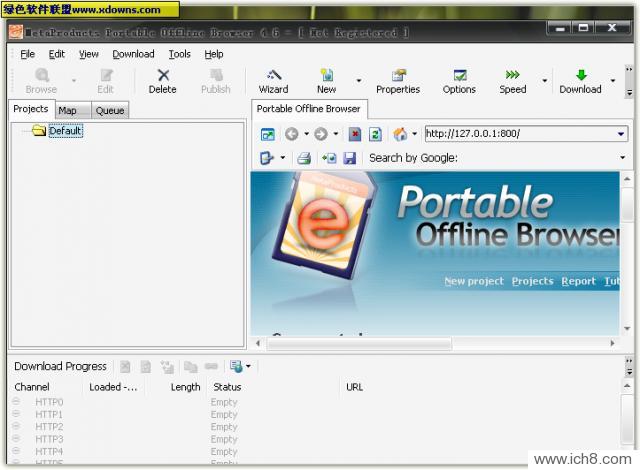The height and width of the screenshot is (470, 640).
Task: Click first greyed icon in Download Progress bar
Action: [125, 367]
